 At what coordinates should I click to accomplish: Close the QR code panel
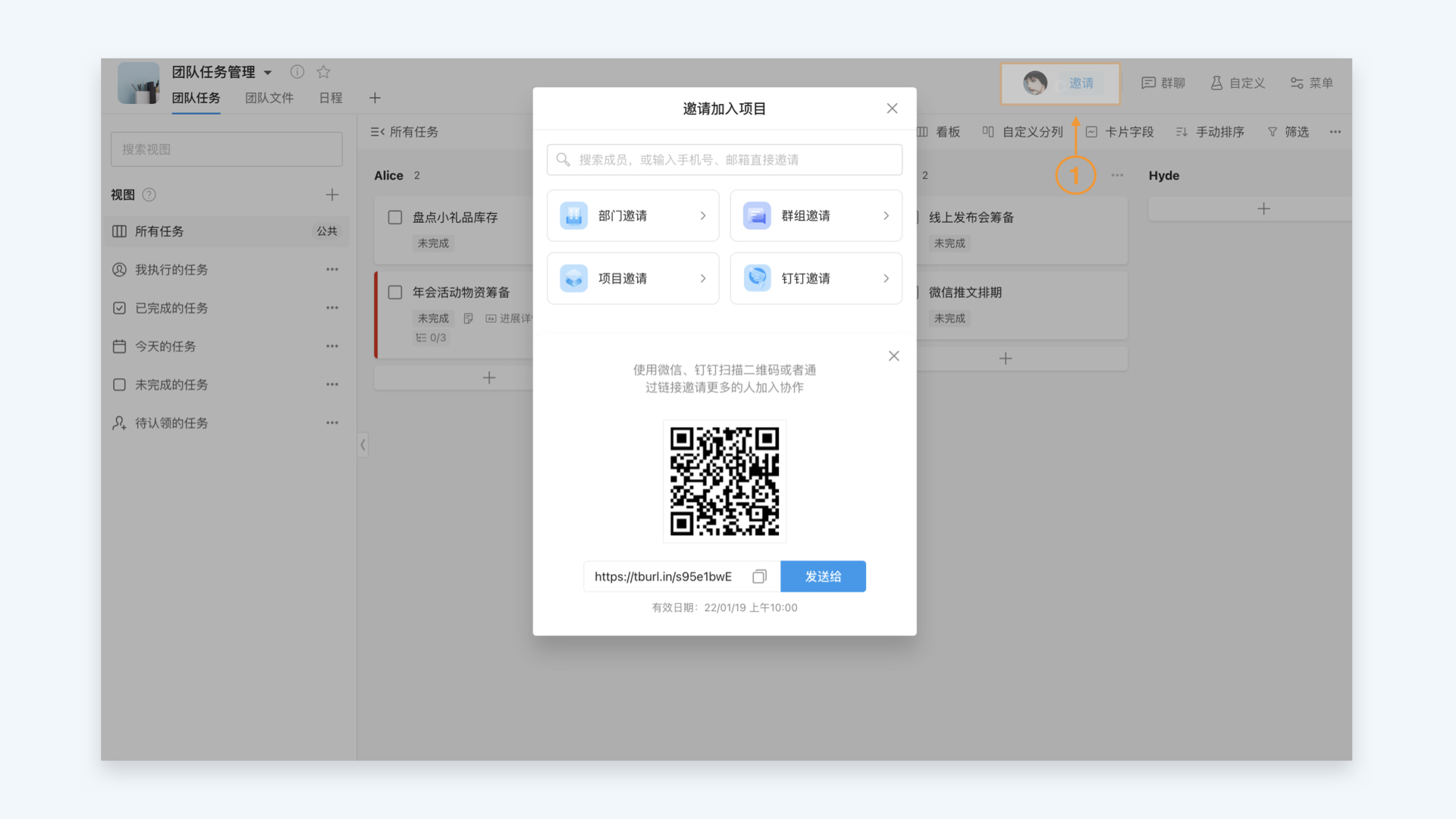tap(894, 356)
